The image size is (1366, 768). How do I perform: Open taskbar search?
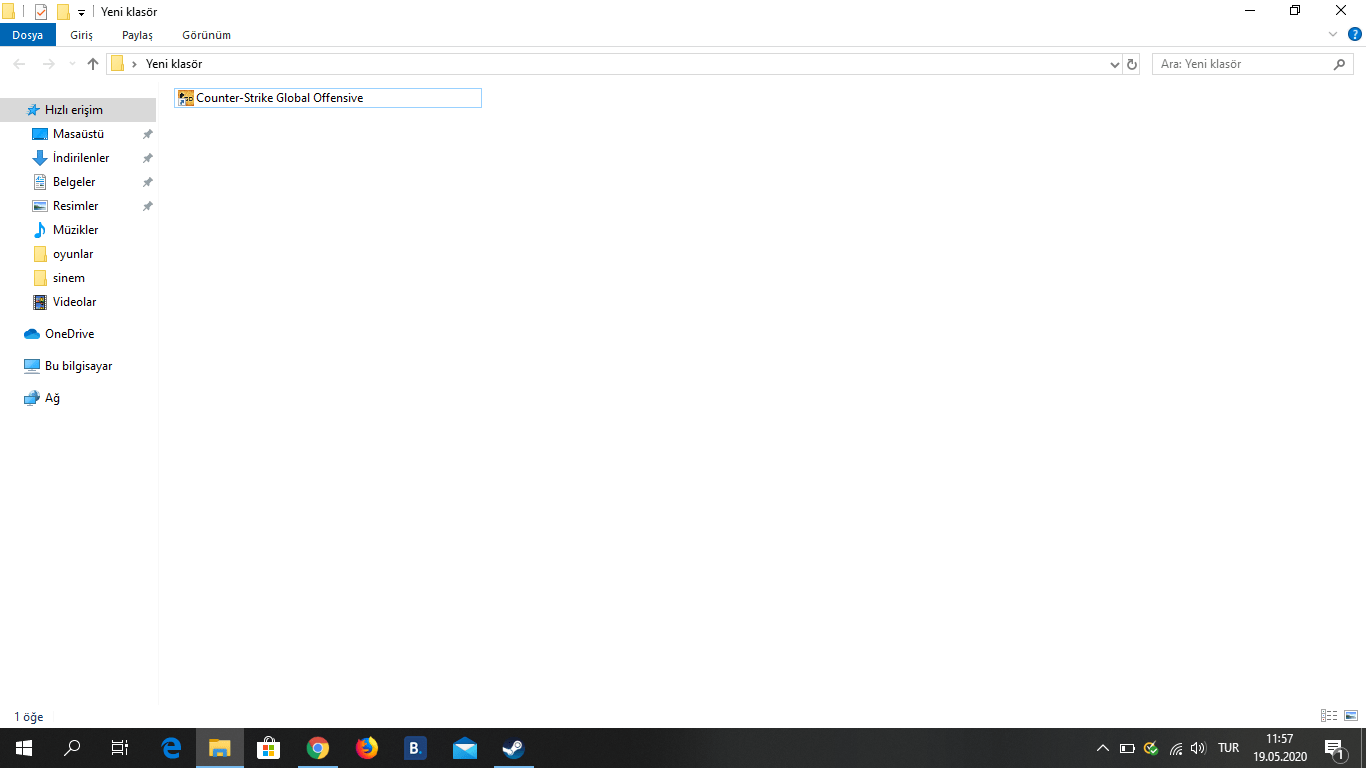pos(72,748)
